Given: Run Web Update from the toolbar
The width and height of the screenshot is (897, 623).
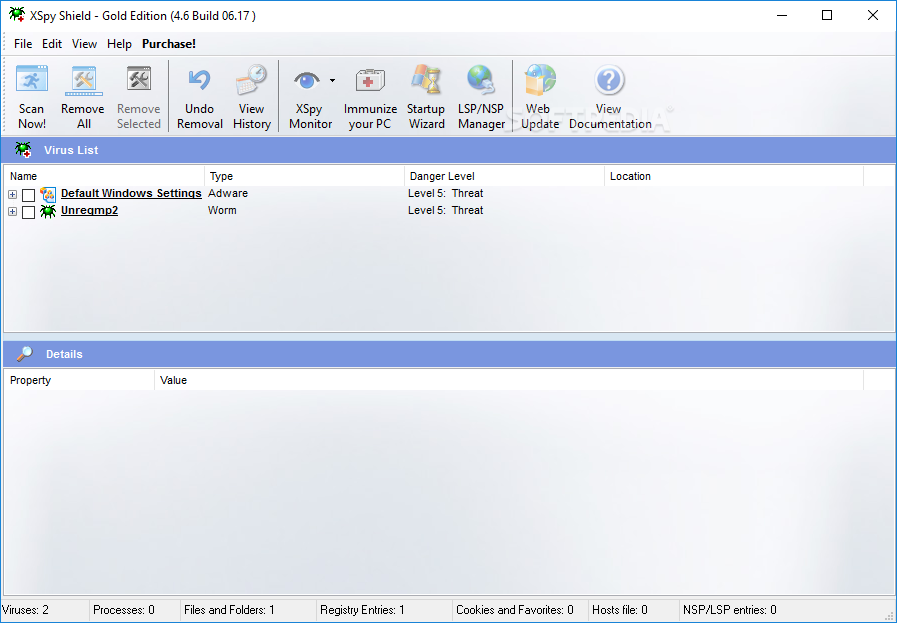Looking at the screenshot, I should (x=539, y=97).
